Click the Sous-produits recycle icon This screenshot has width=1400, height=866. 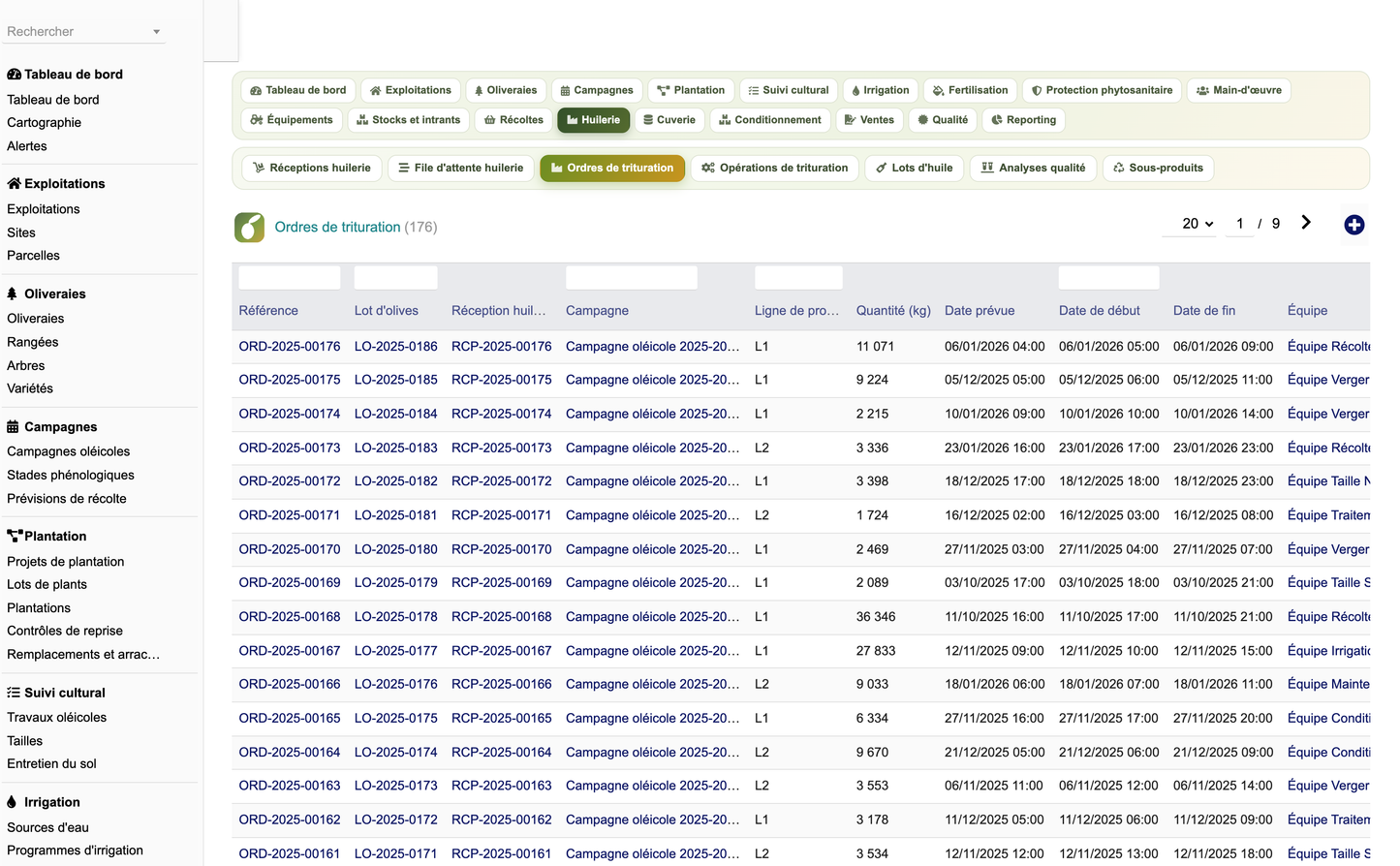tap(1119, 168)
